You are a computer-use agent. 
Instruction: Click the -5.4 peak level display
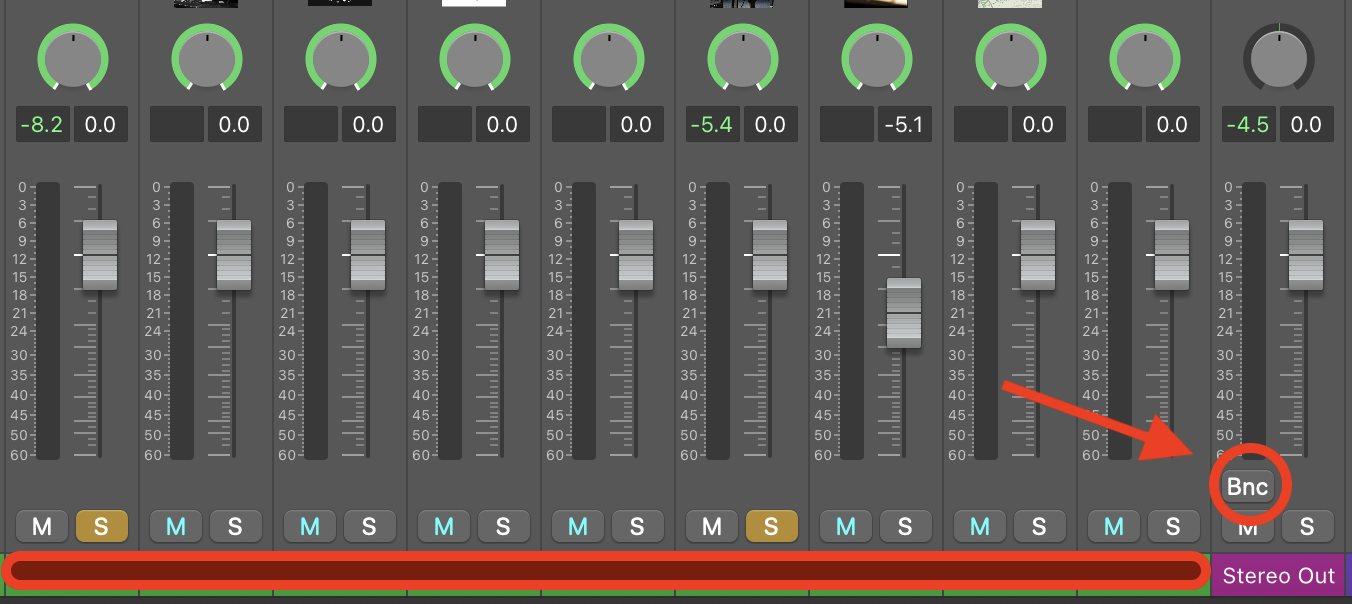(x=712, y=125)
